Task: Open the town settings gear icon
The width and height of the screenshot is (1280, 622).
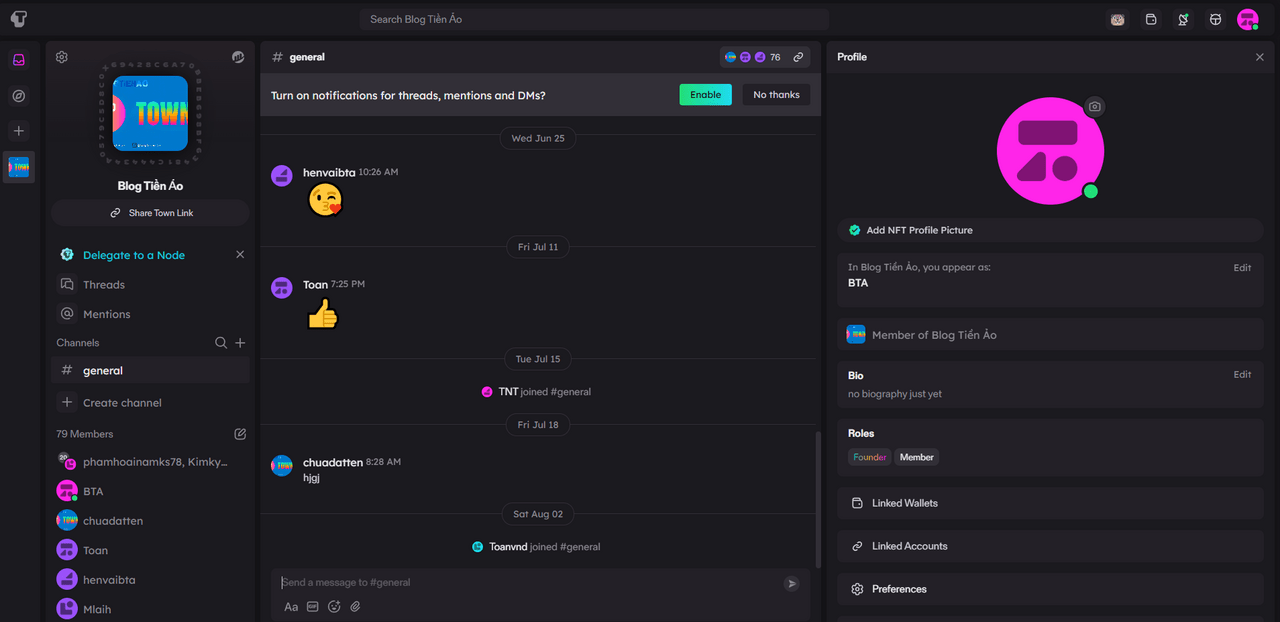Action: (62, 57)
